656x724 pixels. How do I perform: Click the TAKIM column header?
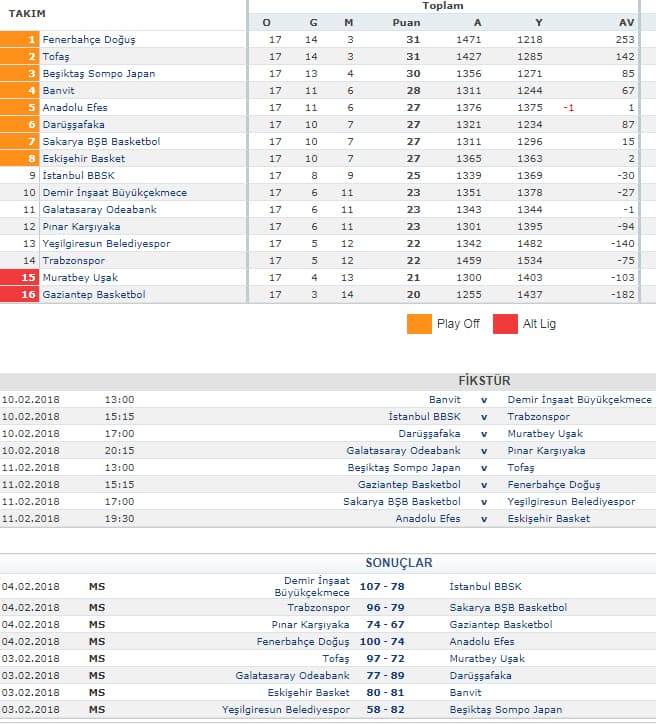[27, 13]
